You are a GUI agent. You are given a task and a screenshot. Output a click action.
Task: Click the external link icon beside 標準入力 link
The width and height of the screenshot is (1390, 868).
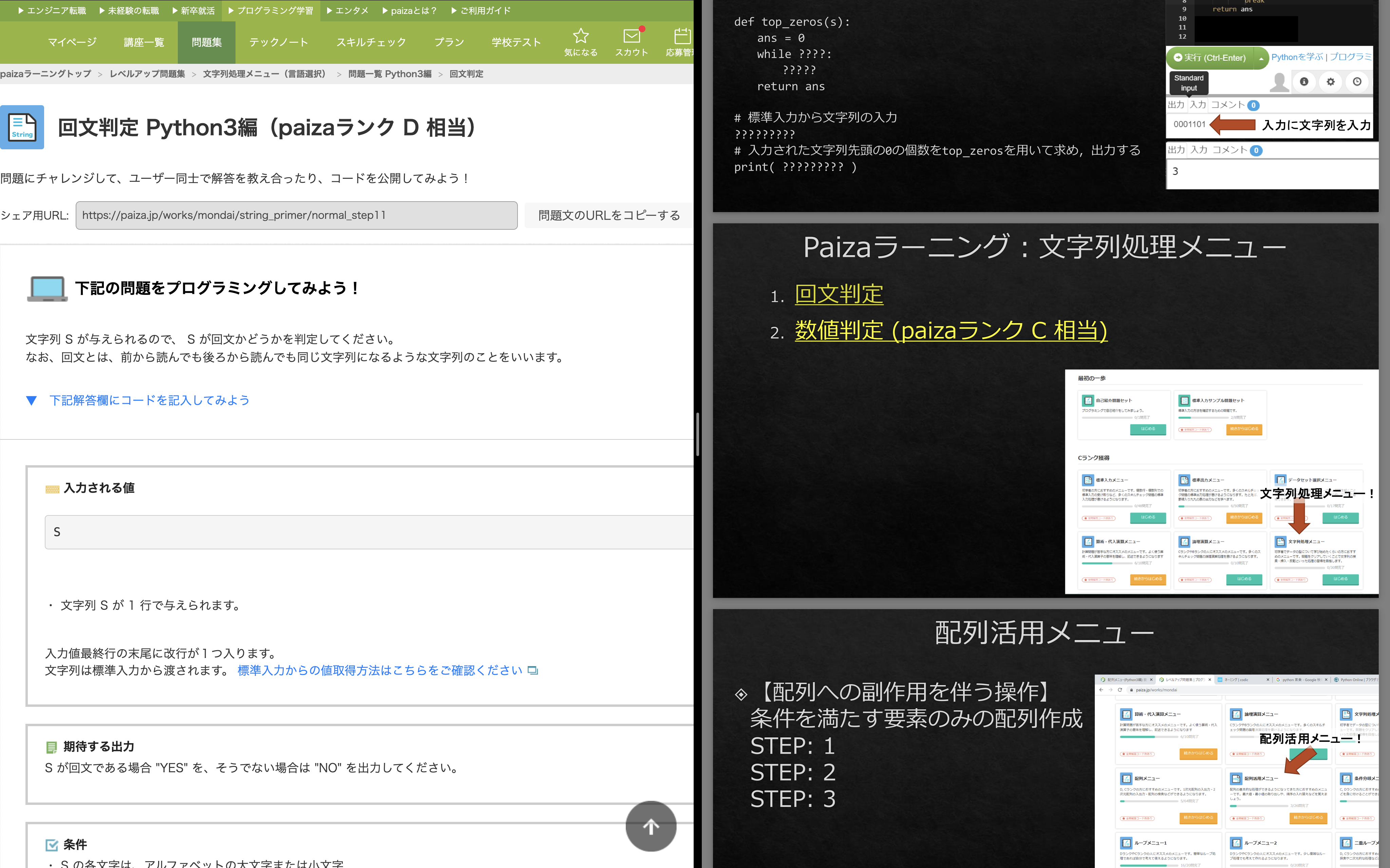click(533, 671)
